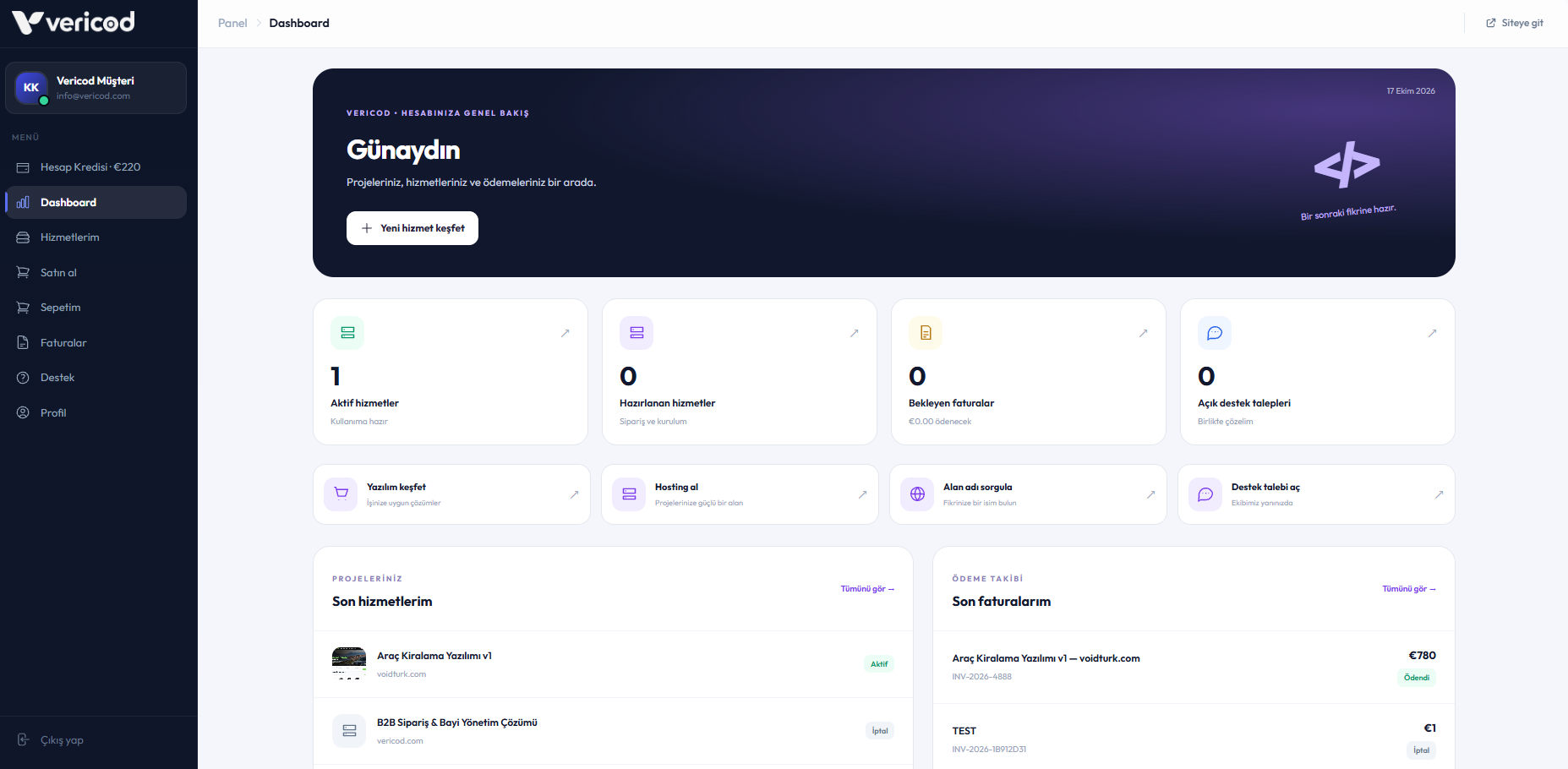Click Aktif status badge on Araç Kiralama
Screen dimensions: 1568x769
click(879, 664)
